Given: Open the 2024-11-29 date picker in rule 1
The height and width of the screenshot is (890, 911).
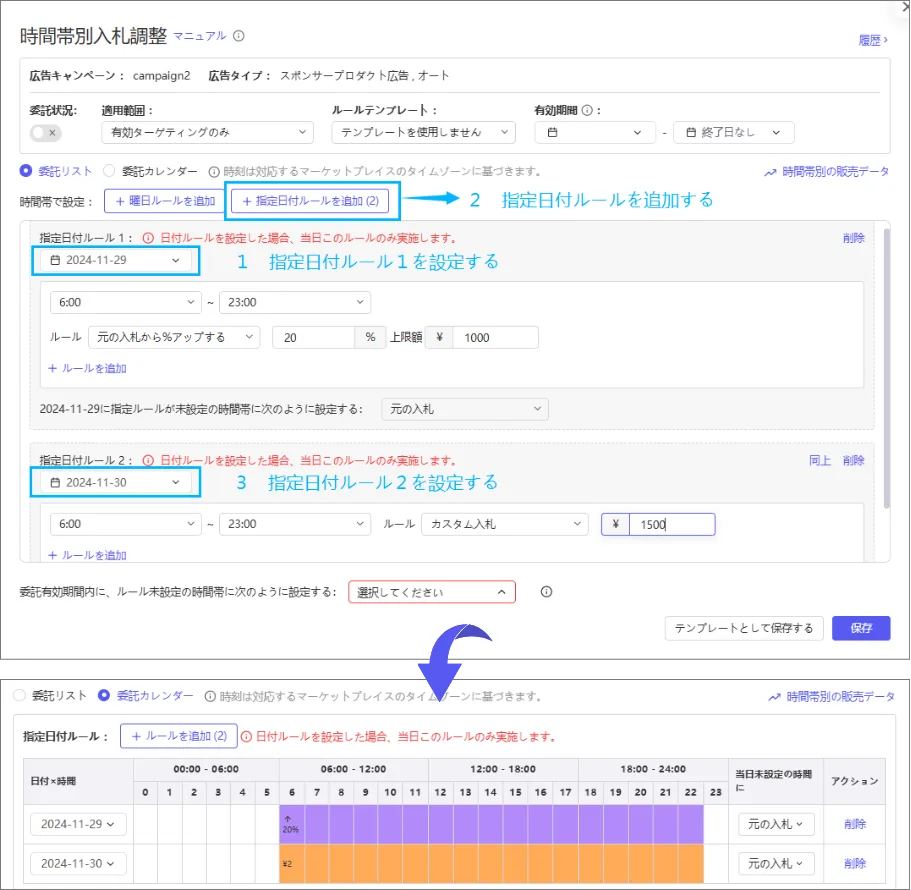Looking at the screenshot, I should pyautogui.click(x=115, y=260).
